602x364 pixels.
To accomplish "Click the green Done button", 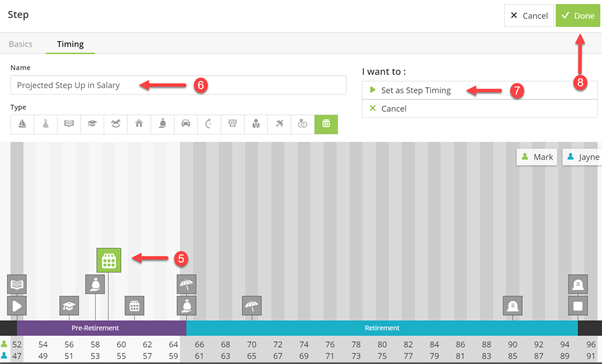I will [x=578, y=16].
